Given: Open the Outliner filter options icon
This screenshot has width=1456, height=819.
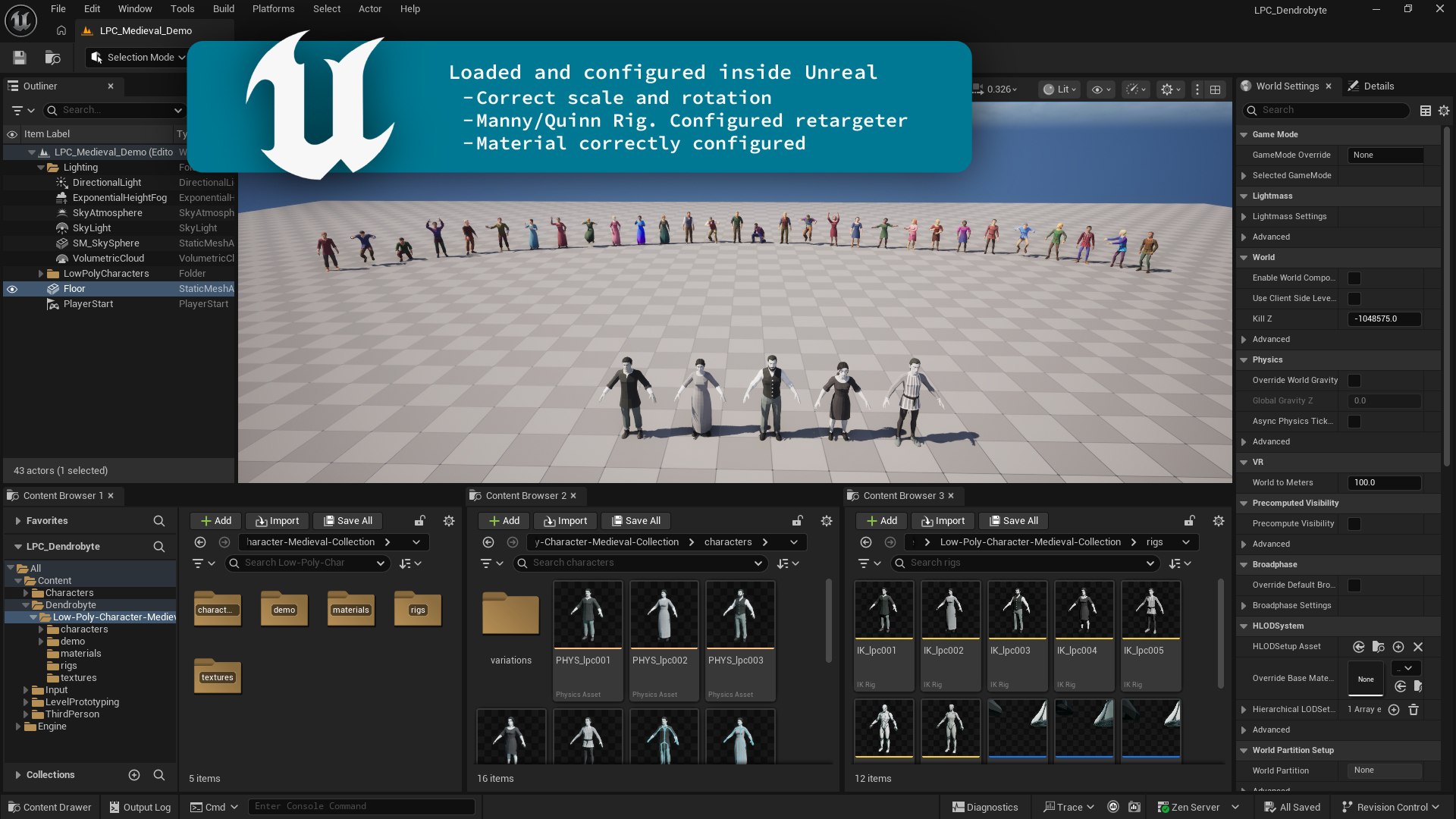Looking at the screenshot, I should [23, 111].
